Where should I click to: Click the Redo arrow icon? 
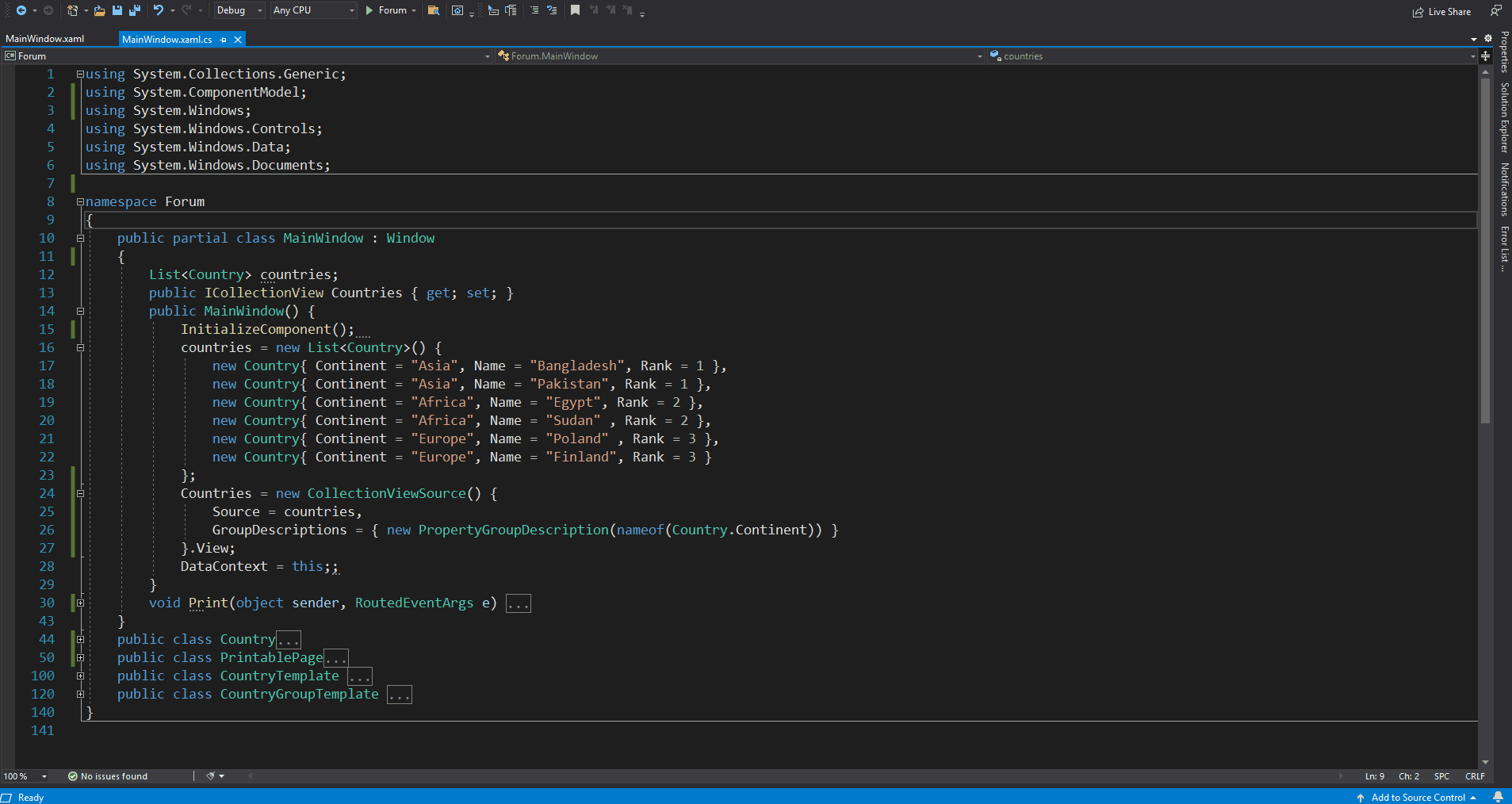point(186,10)
